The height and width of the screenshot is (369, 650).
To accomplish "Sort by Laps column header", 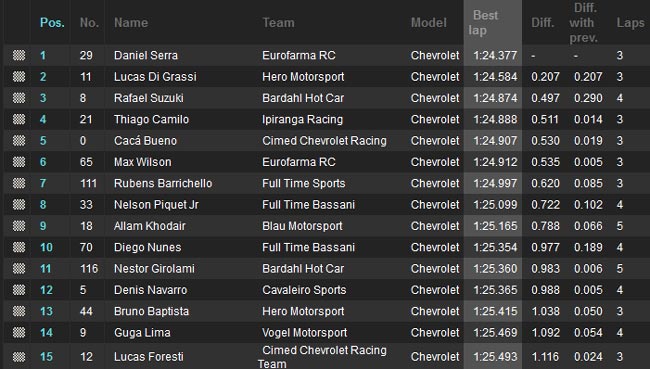I will (630, 23).
